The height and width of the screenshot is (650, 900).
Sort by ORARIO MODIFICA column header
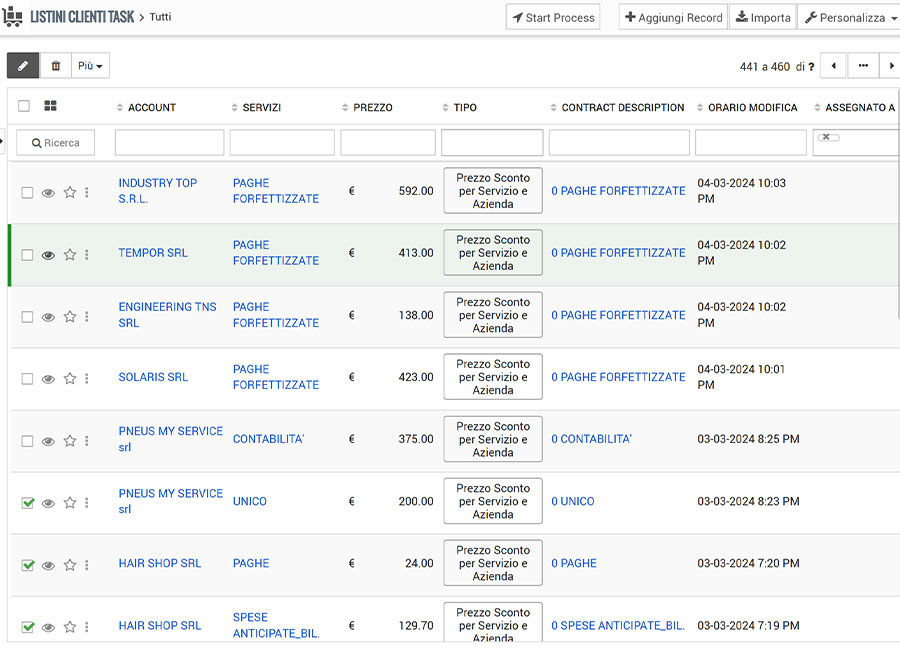[752, 108]
